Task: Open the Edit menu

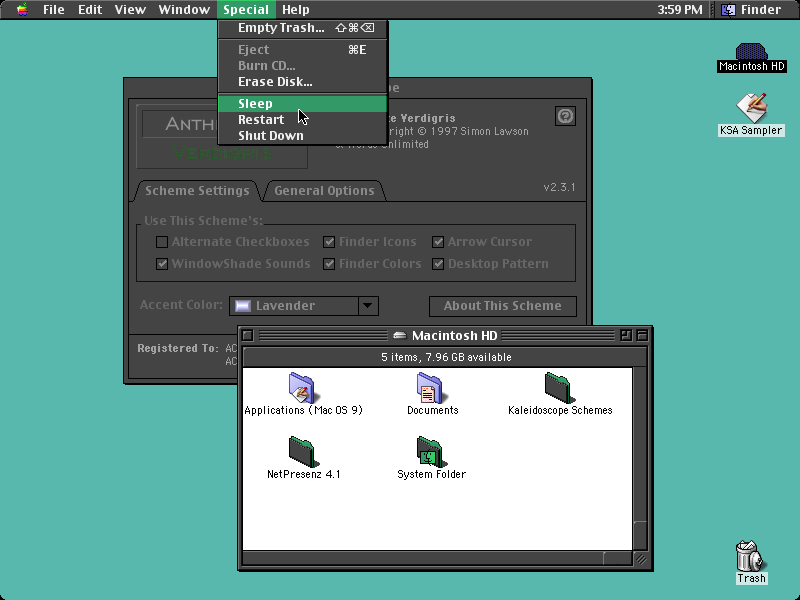Action: point(90,9)
